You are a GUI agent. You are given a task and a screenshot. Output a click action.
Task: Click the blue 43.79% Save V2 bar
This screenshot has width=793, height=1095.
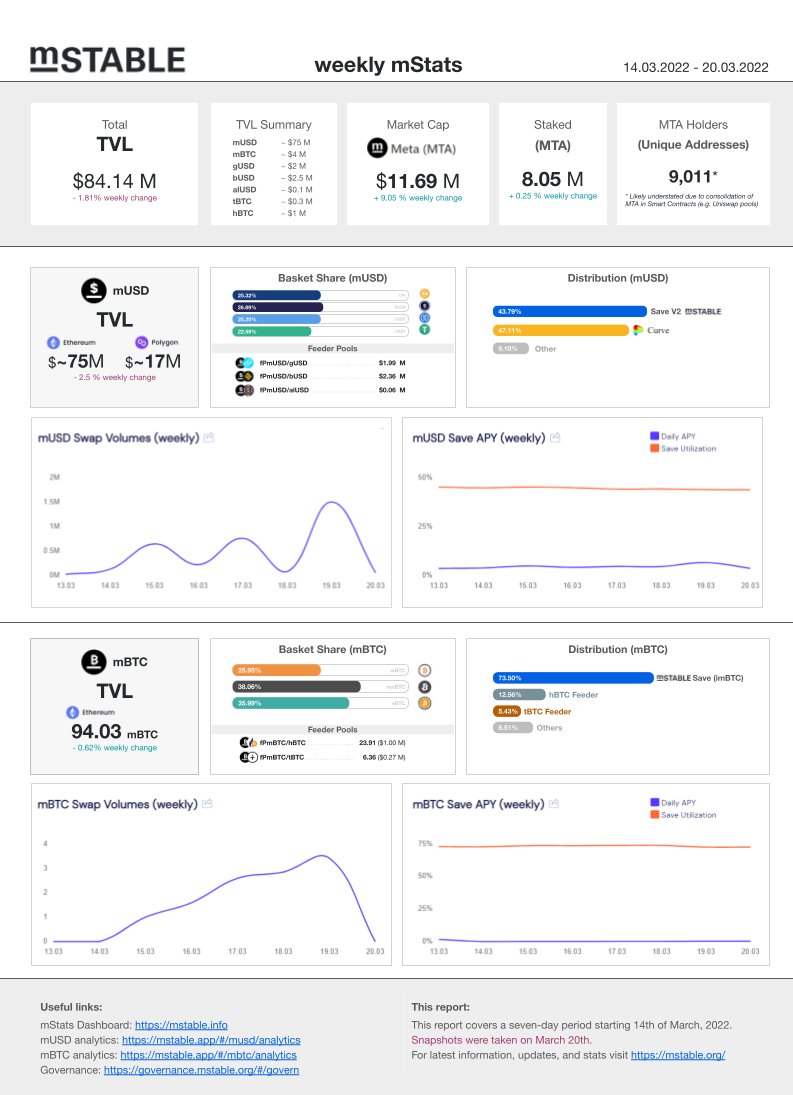point(570,311)
